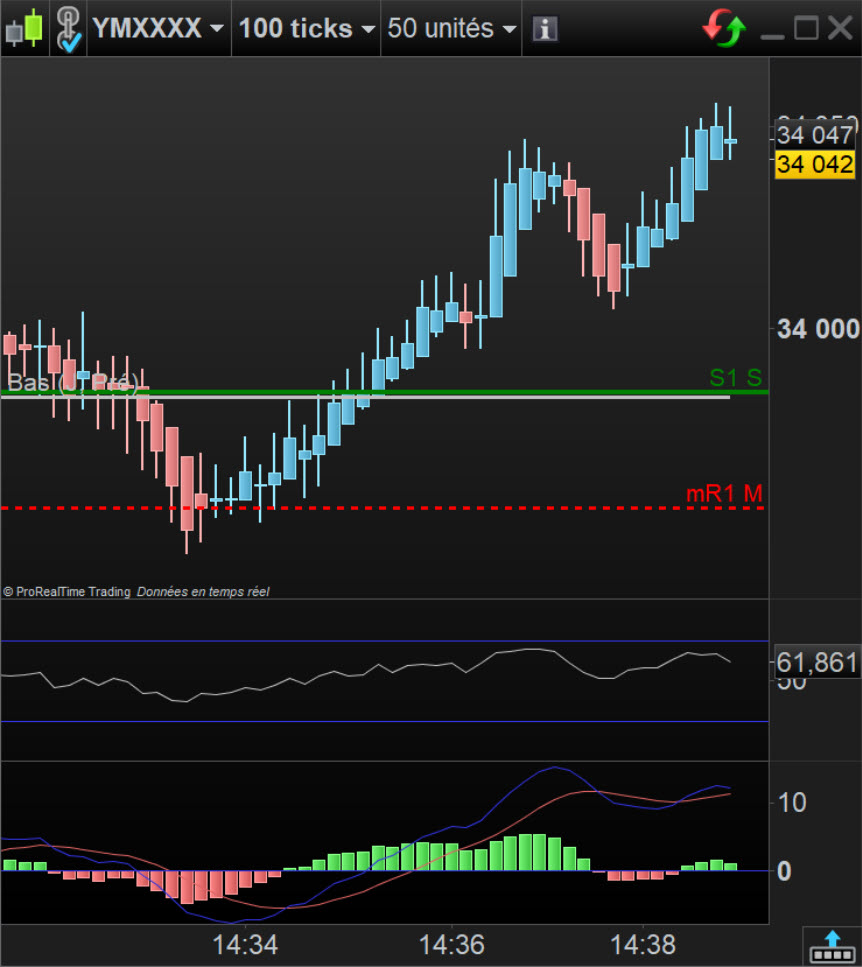Click the MACD scale value 10

(x=792, y=803)
